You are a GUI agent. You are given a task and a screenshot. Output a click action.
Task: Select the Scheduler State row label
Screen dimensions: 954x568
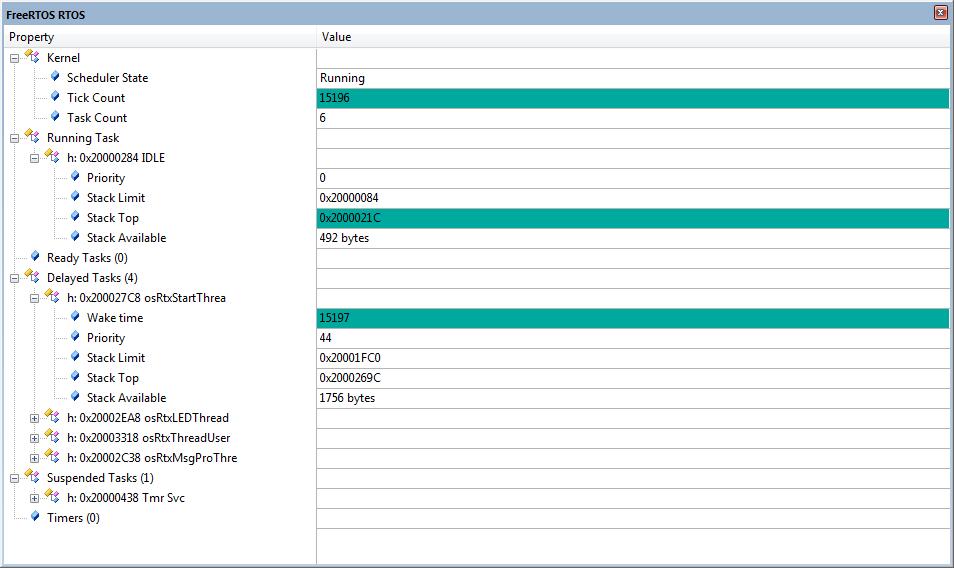(107, 78)
